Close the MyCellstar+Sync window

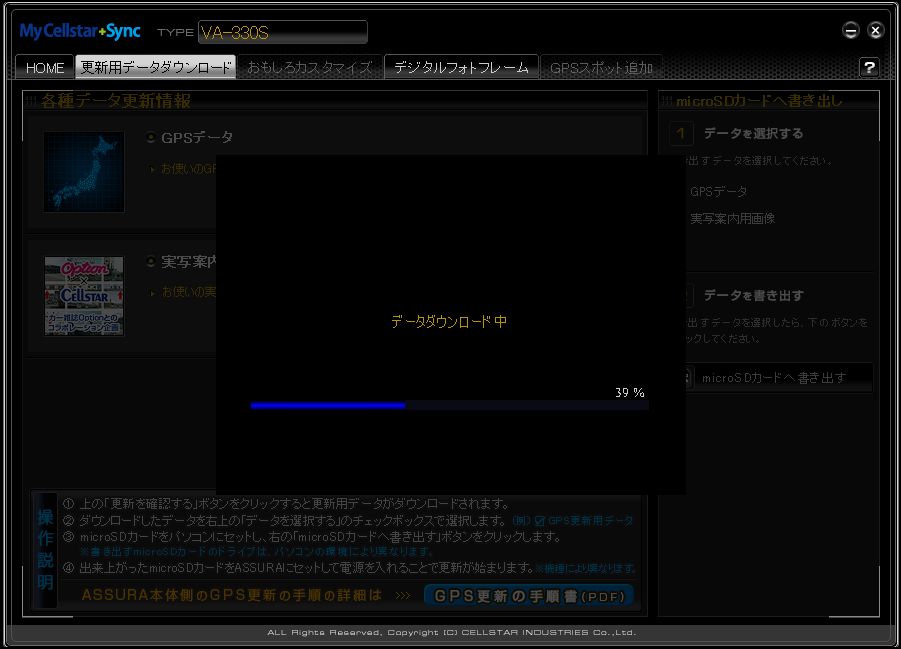pyautogui.click(x=875, y=31)
